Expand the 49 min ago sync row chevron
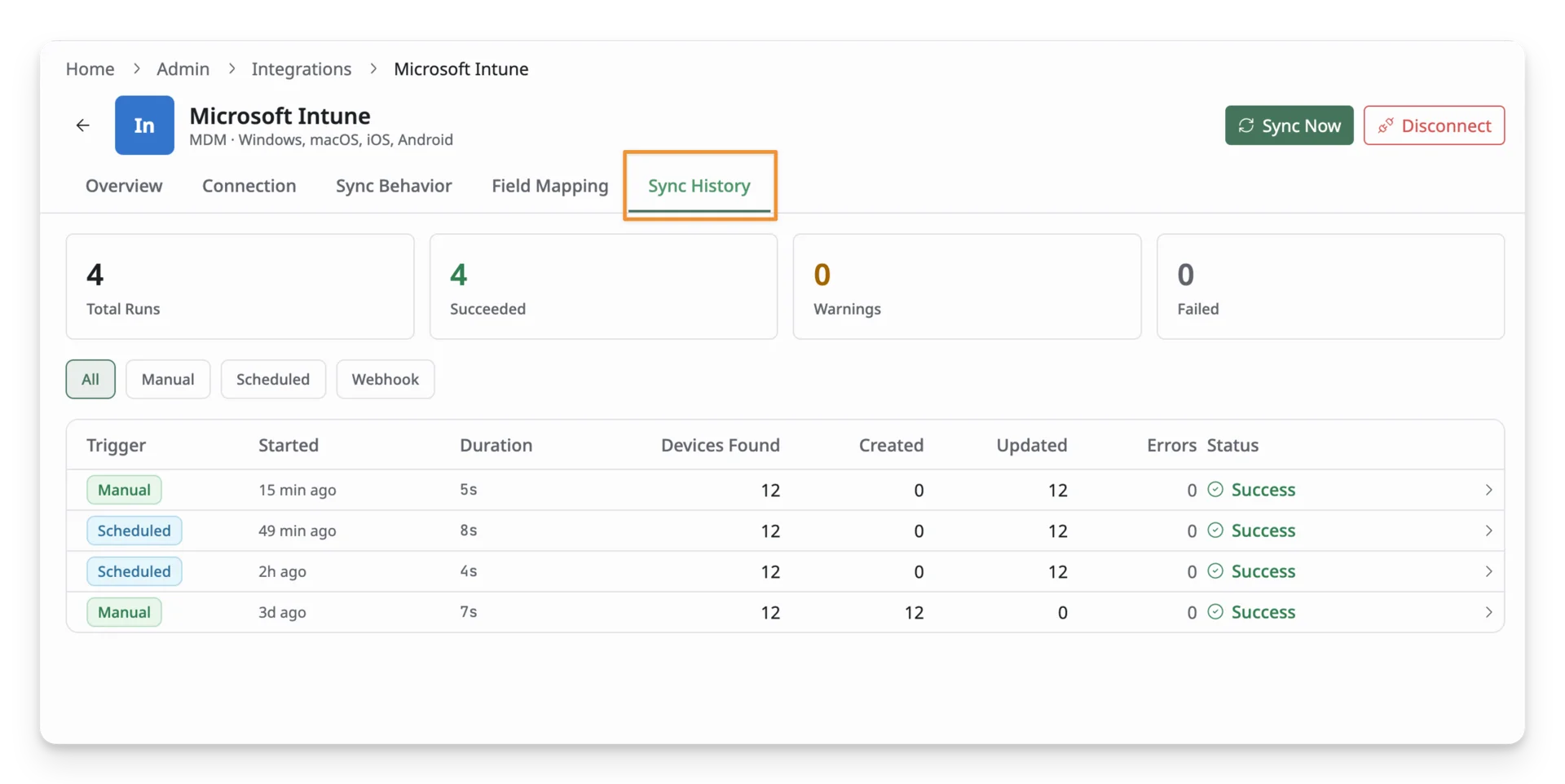The width and height of the screenshot is (1565, 784). 1488,531
